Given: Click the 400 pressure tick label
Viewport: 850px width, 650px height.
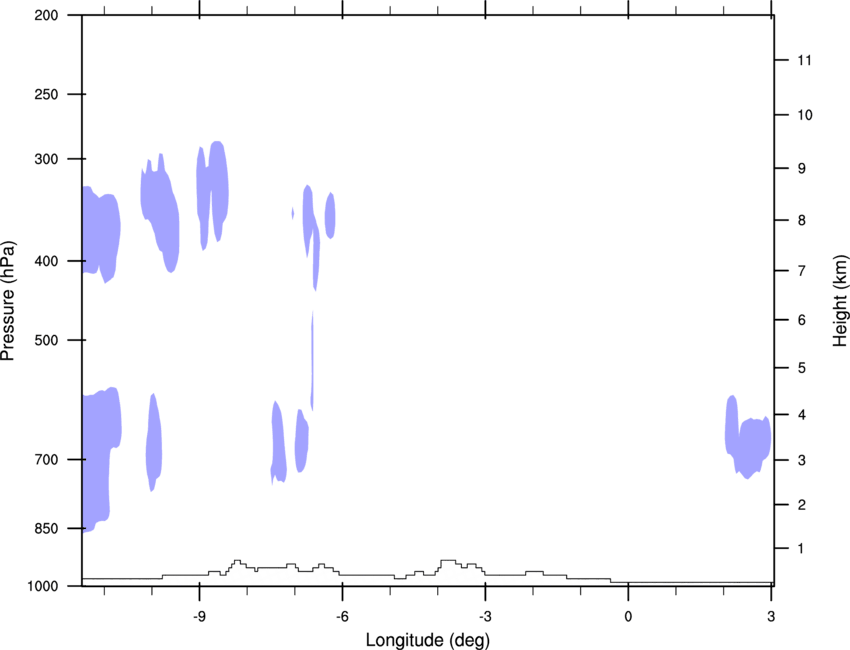Looking at the screenshot, I should click(46, 261).
